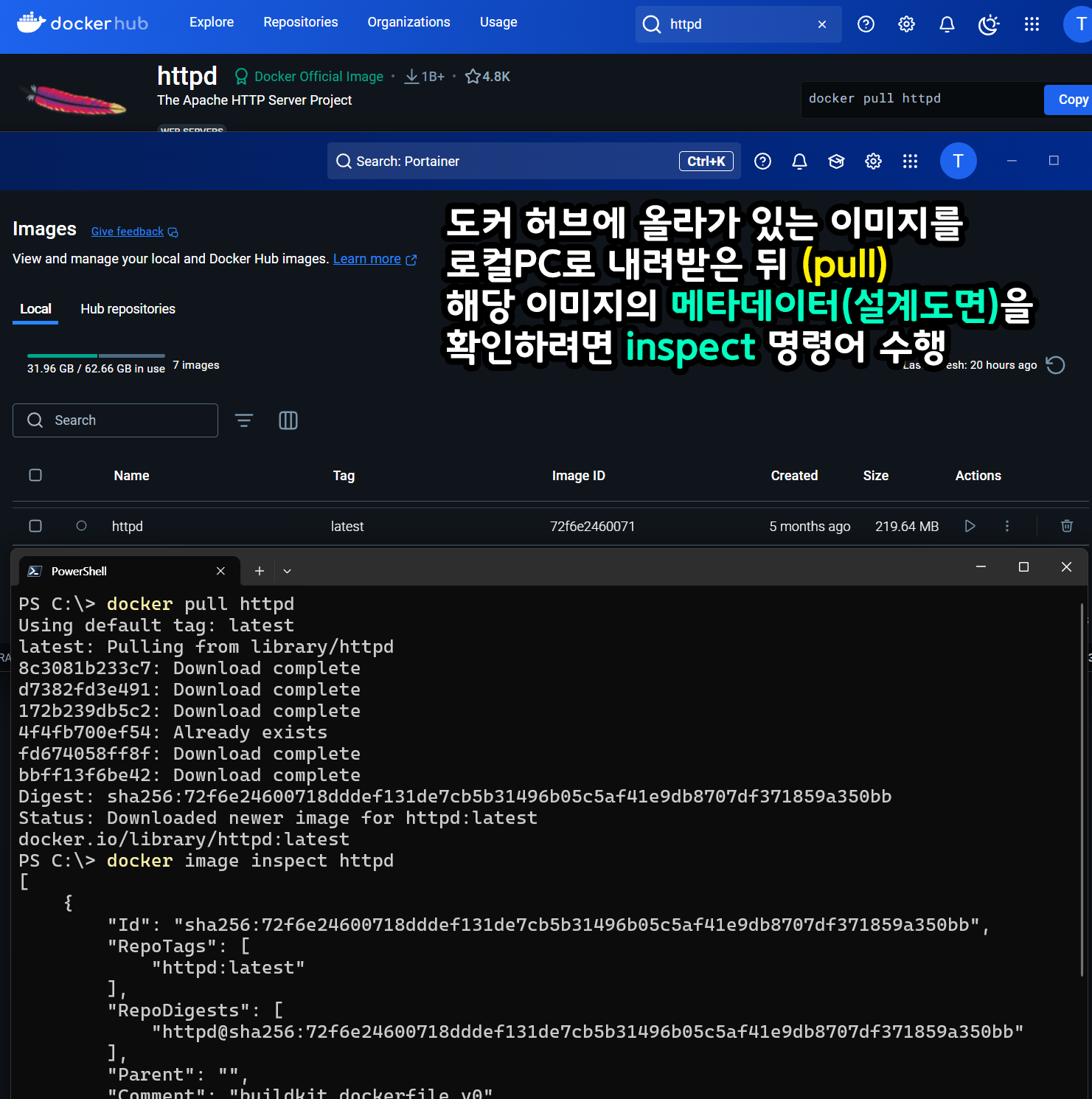
Task: Sort images by Created column
Action: coord(794,476)
